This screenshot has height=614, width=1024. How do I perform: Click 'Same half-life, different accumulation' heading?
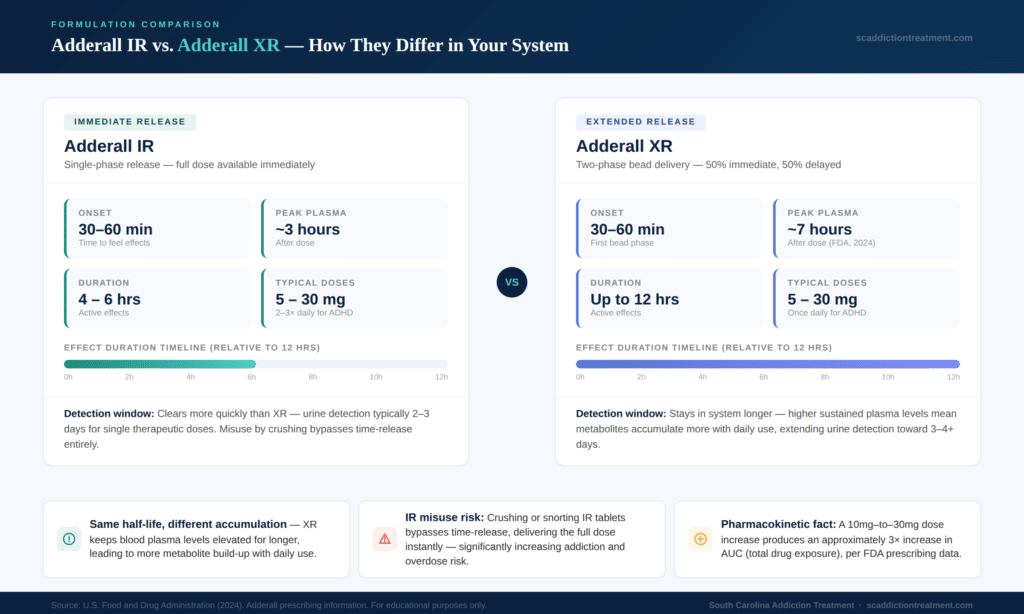point(188,524)
